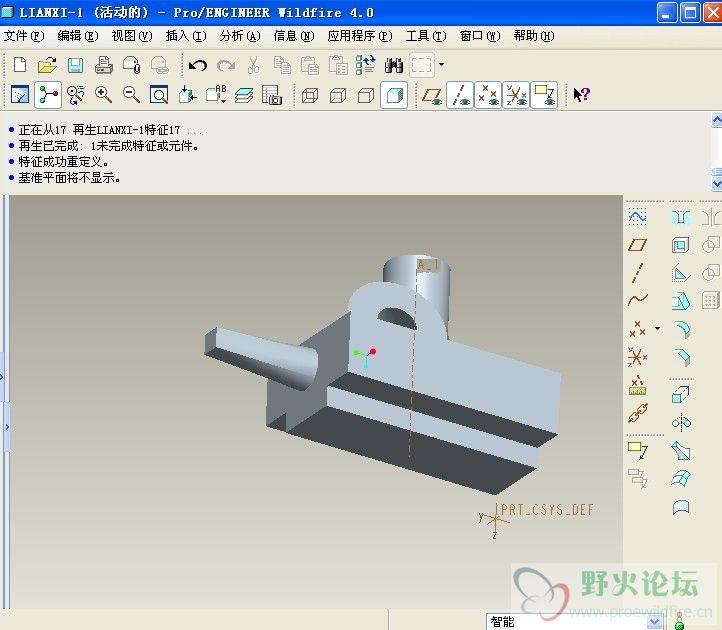Select the Sketch tool icon
Viewport: 722px width, 630px height.
click(x=637, y=216)
